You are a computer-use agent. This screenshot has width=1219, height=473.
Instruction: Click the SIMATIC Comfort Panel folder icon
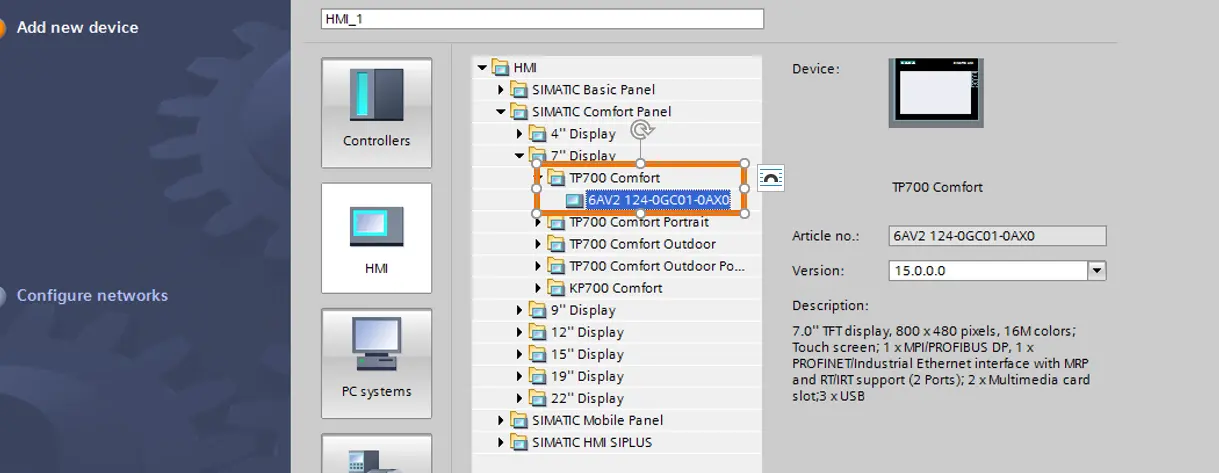coord(519,112)
